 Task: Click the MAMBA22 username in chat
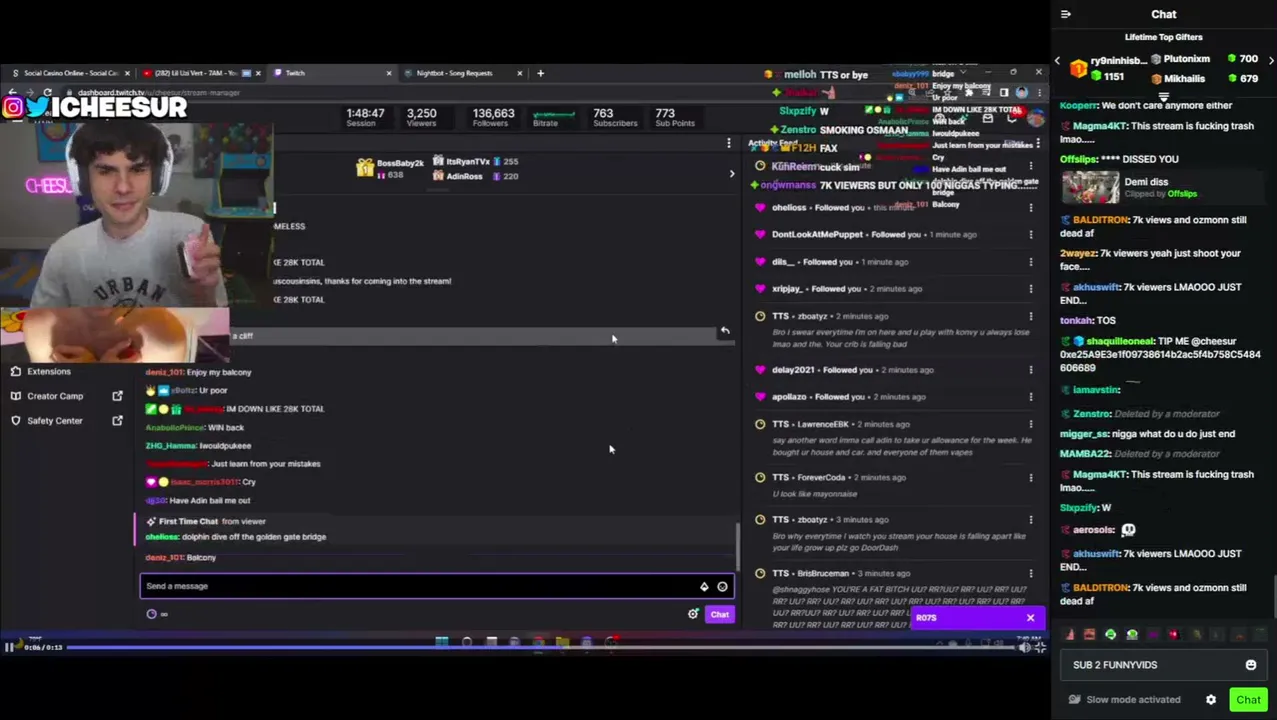[1084, 454]
